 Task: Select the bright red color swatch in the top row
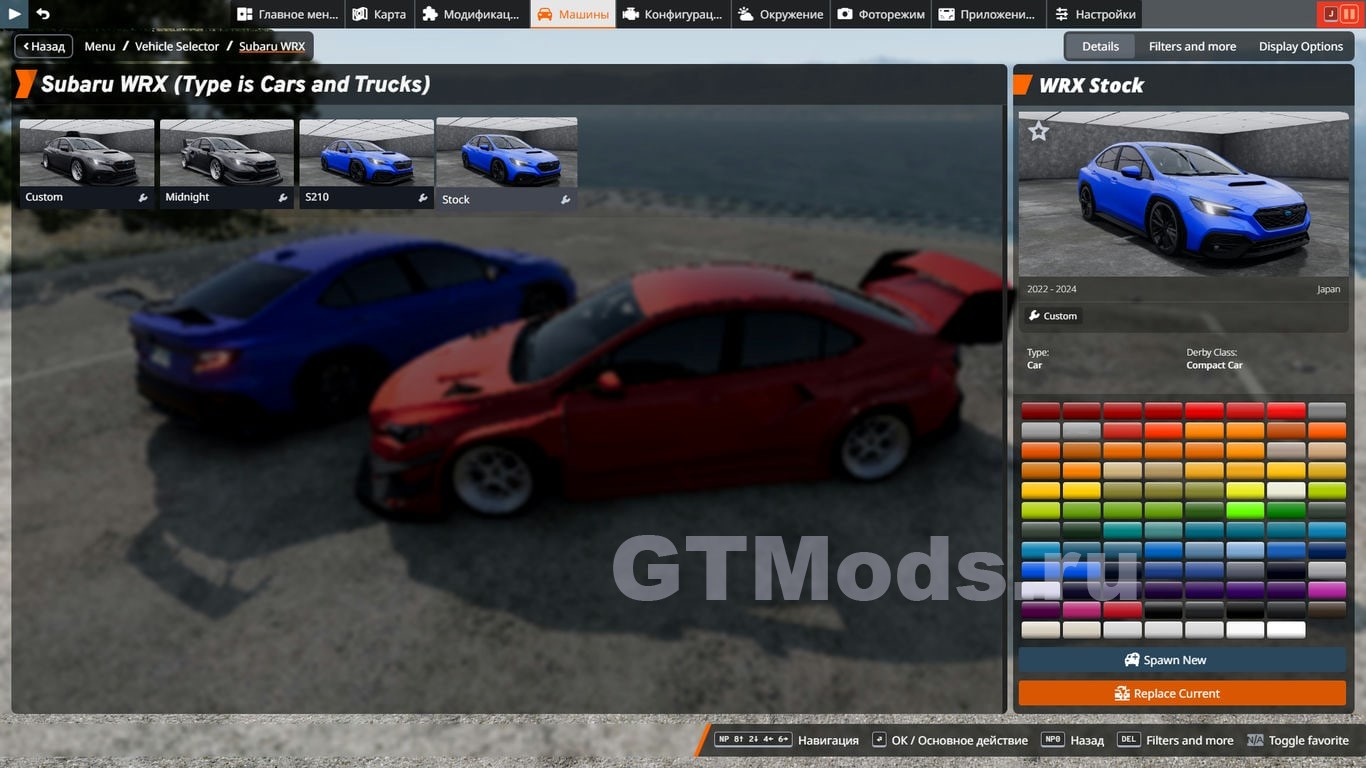[x=1204, y=411]
